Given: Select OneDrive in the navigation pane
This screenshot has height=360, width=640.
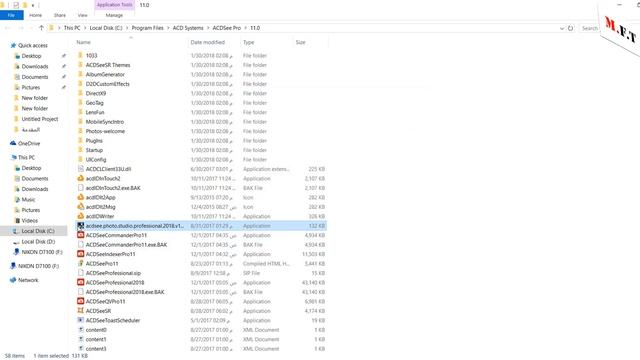Looking at the screenshot, I should [x=29, y=143].
